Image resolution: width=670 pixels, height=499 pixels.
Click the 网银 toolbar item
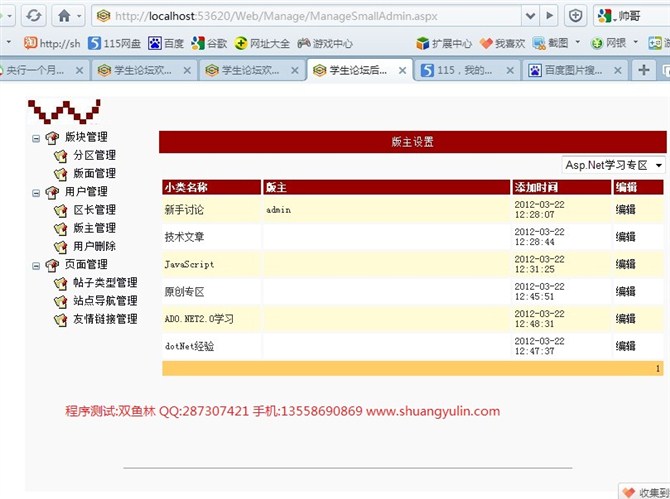(x=608, y=43)
